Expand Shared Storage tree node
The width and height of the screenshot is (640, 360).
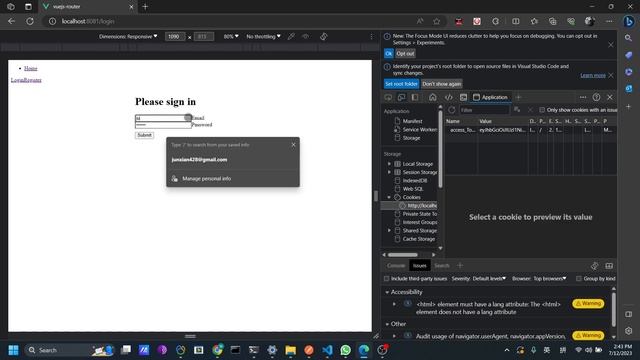coord(389,231)
